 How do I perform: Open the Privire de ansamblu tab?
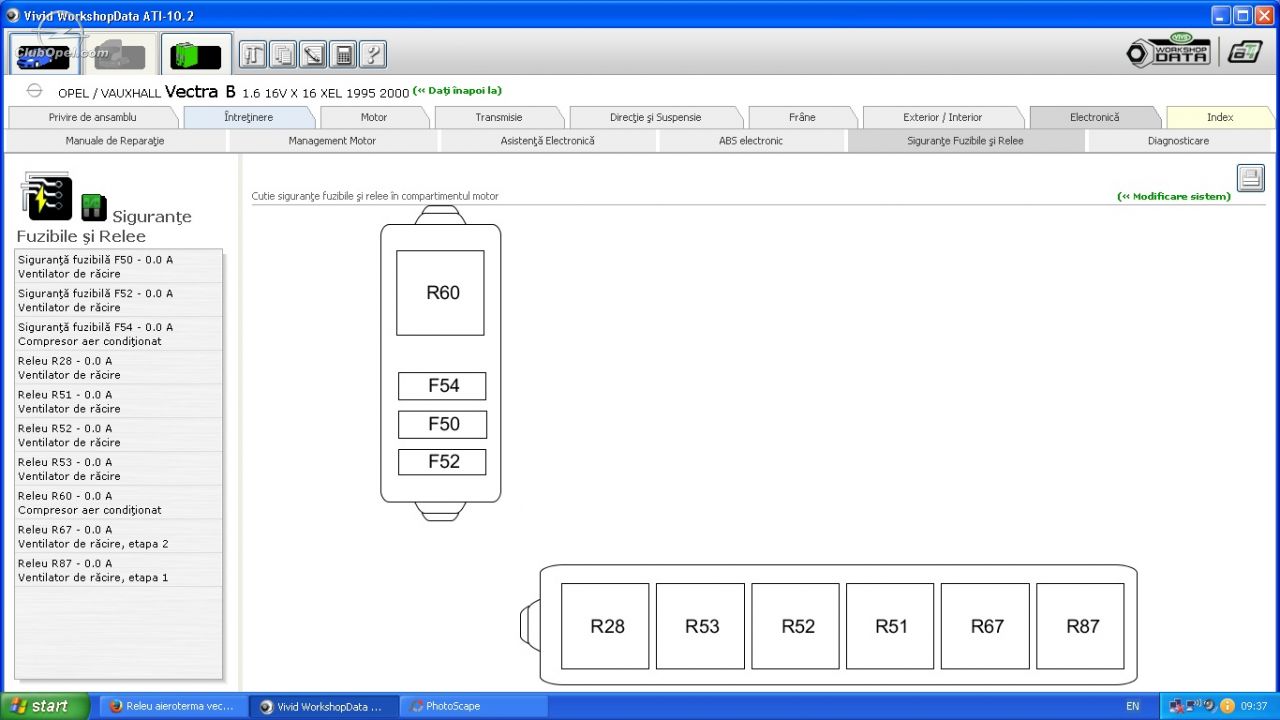pos(92,117)
